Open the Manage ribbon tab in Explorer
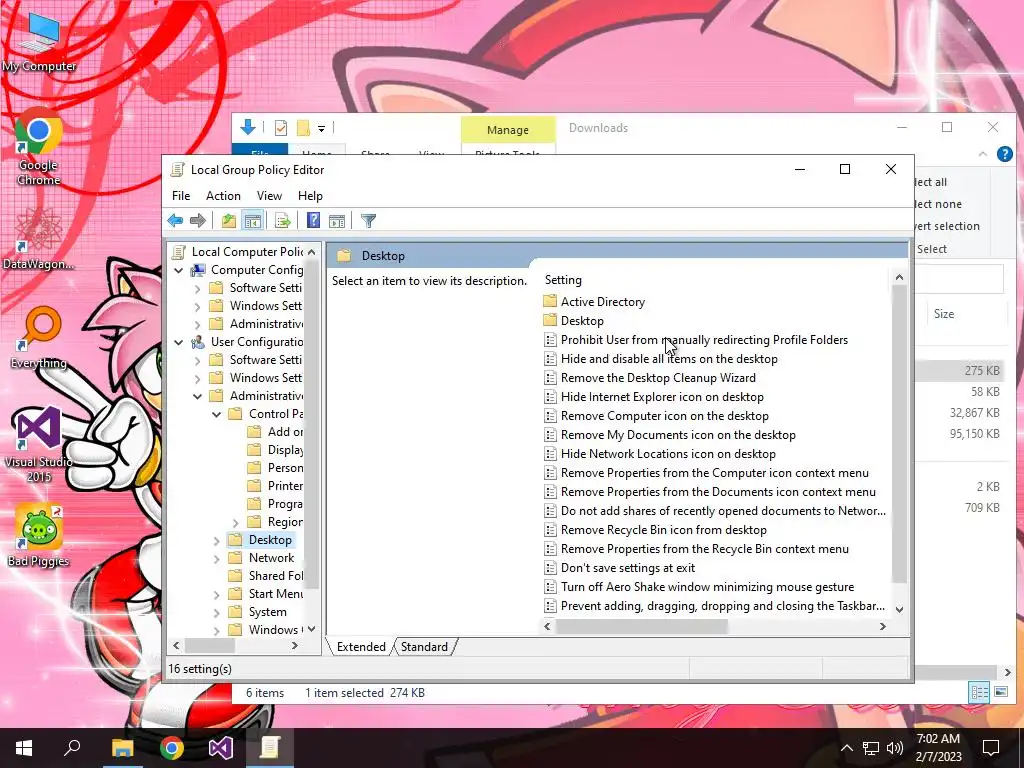 tap(507, 130)
